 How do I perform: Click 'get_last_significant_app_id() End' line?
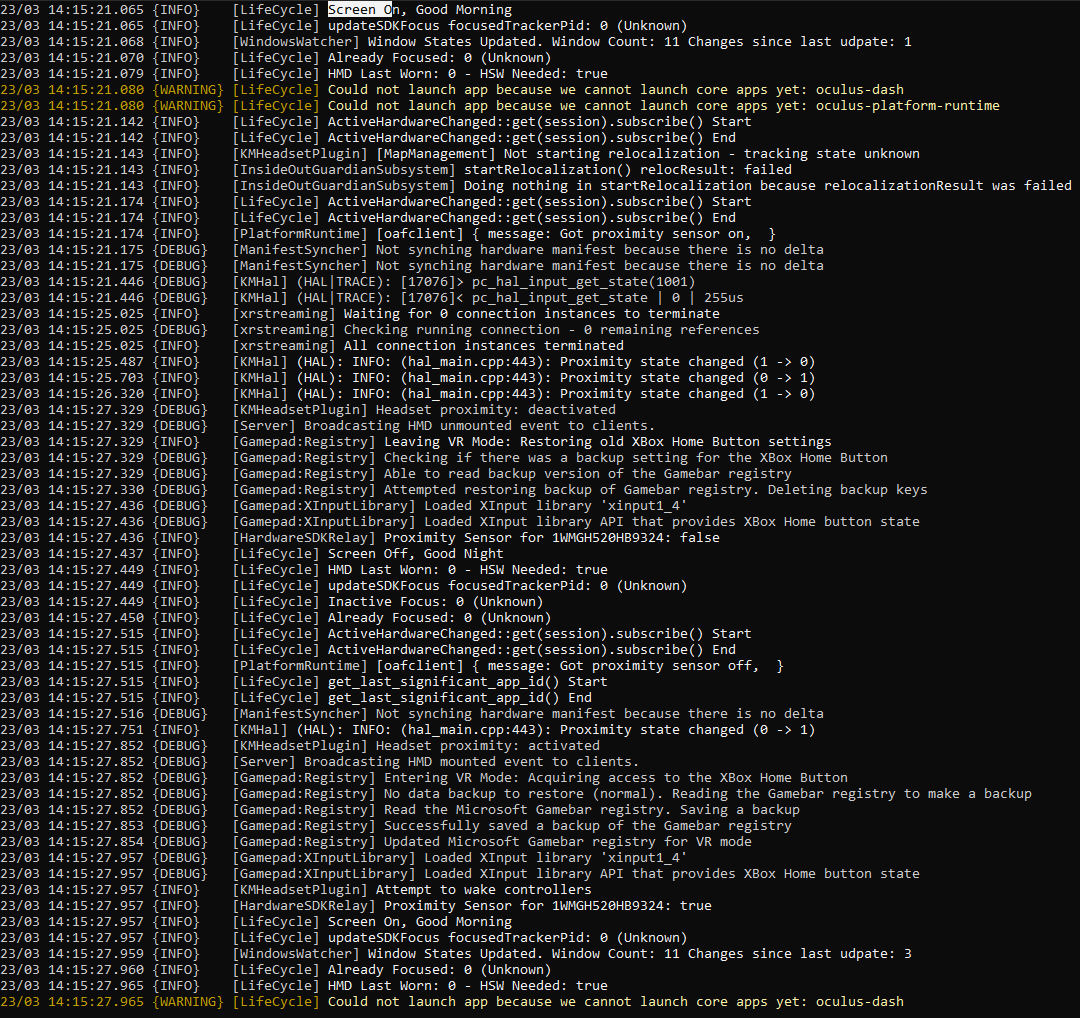tap(296, 697)
